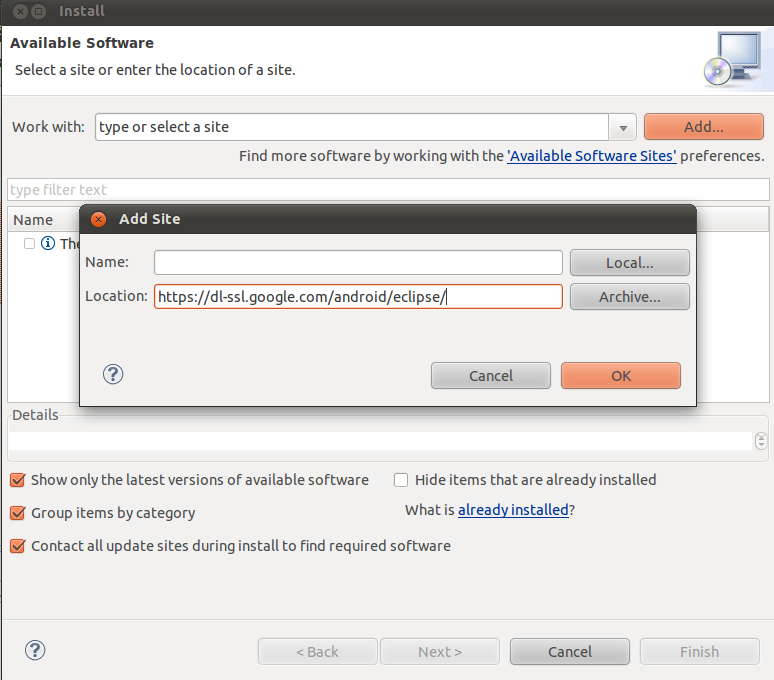Click the type filter text box
This screenshot has height=680, width=774.
point(388,189)
